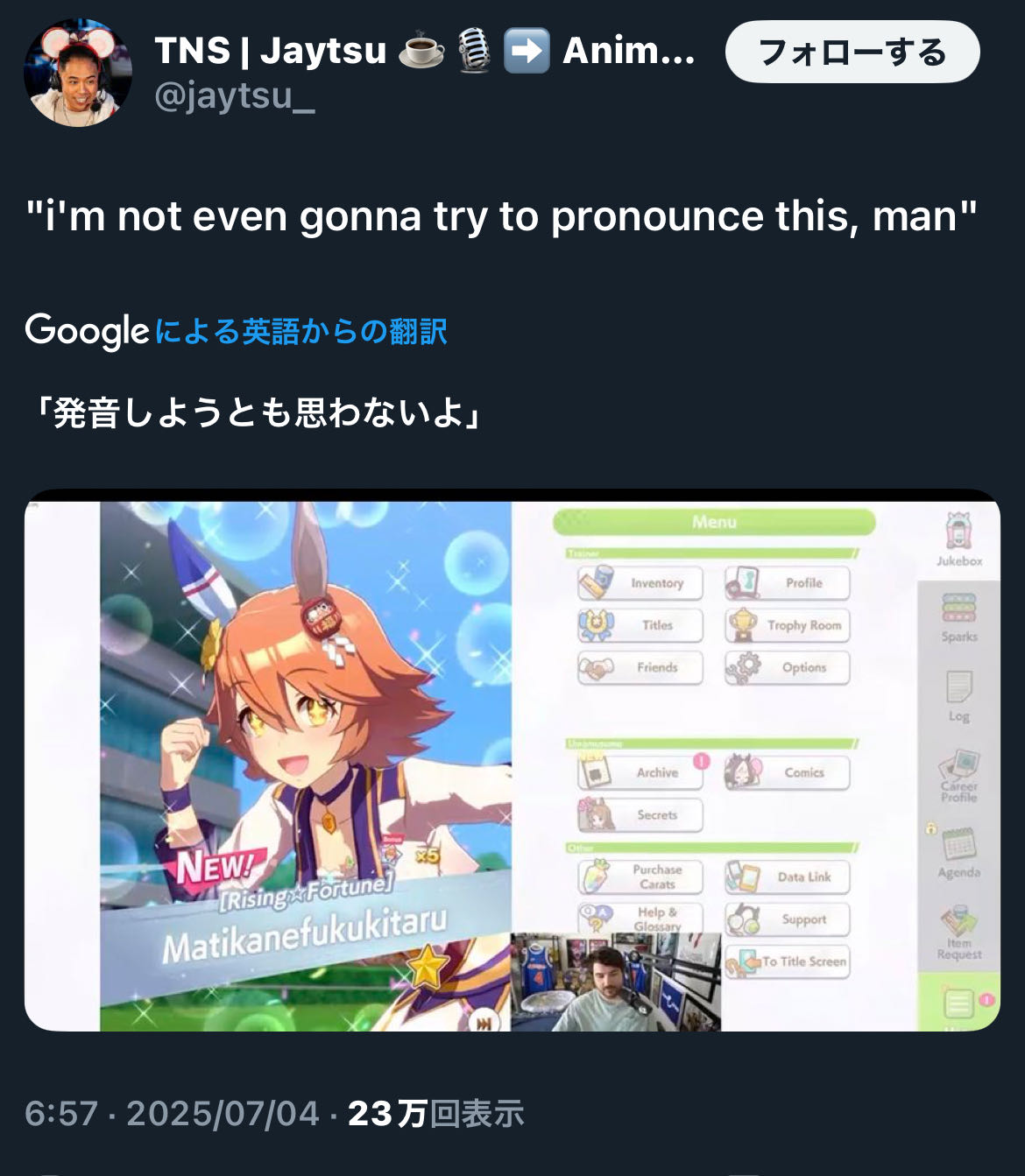
Task: Open the @jaytsu_ handle link
Action: tap(235, 96)
